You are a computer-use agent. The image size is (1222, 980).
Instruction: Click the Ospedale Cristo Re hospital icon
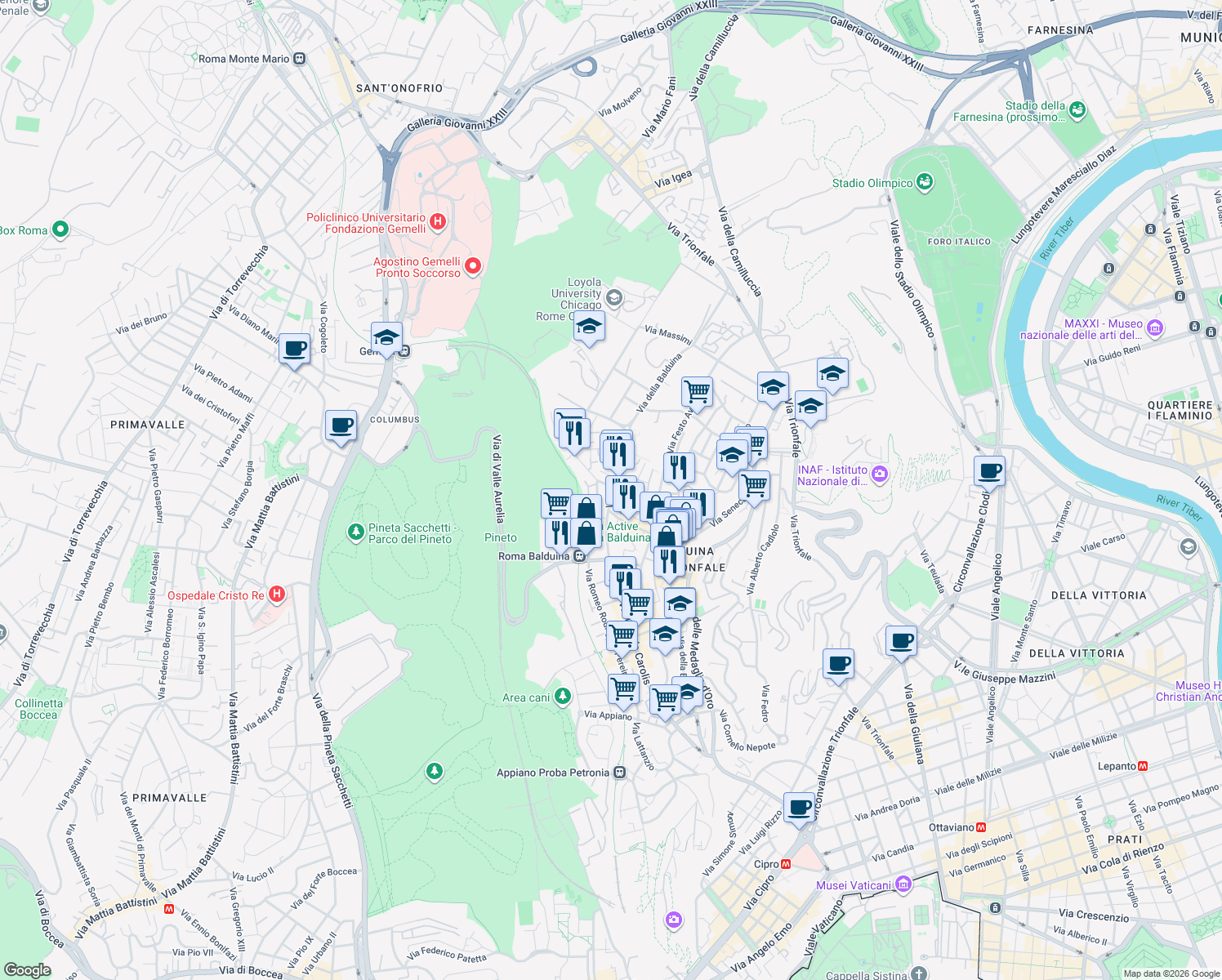277,595
